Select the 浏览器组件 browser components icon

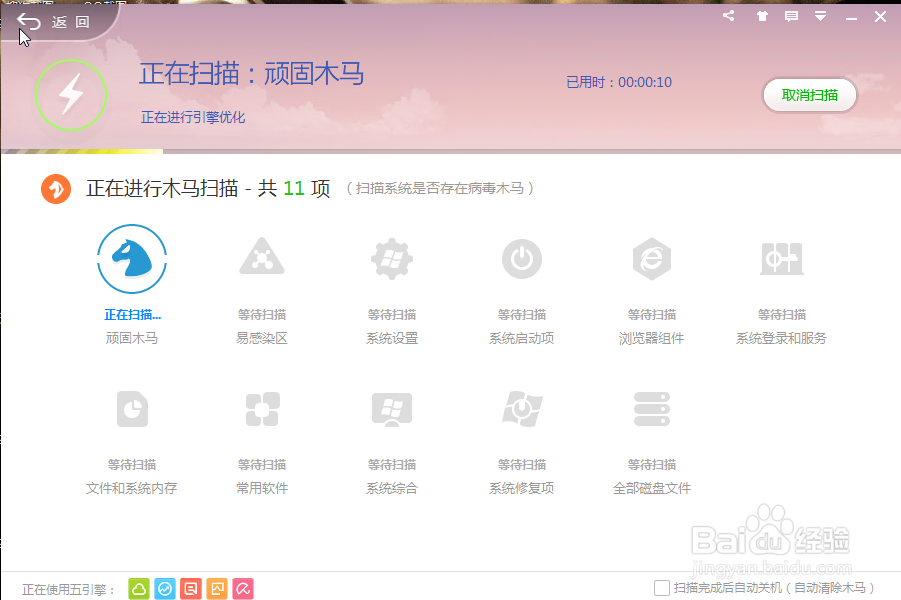pyautogui.click(x=651, y=258)
